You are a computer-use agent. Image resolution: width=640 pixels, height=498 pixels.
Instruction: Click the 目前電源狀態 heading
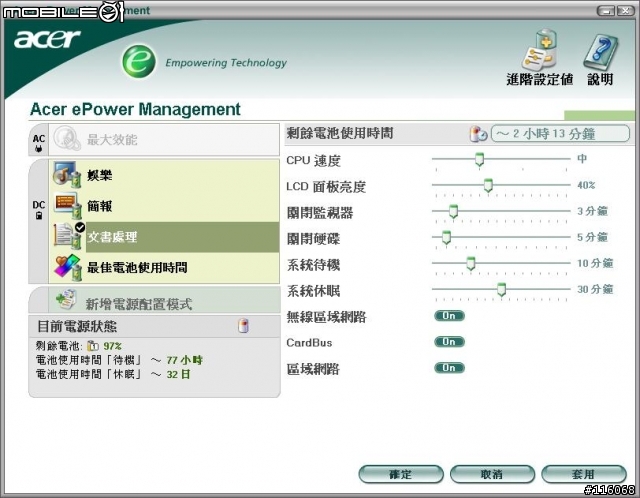(77, 326)
